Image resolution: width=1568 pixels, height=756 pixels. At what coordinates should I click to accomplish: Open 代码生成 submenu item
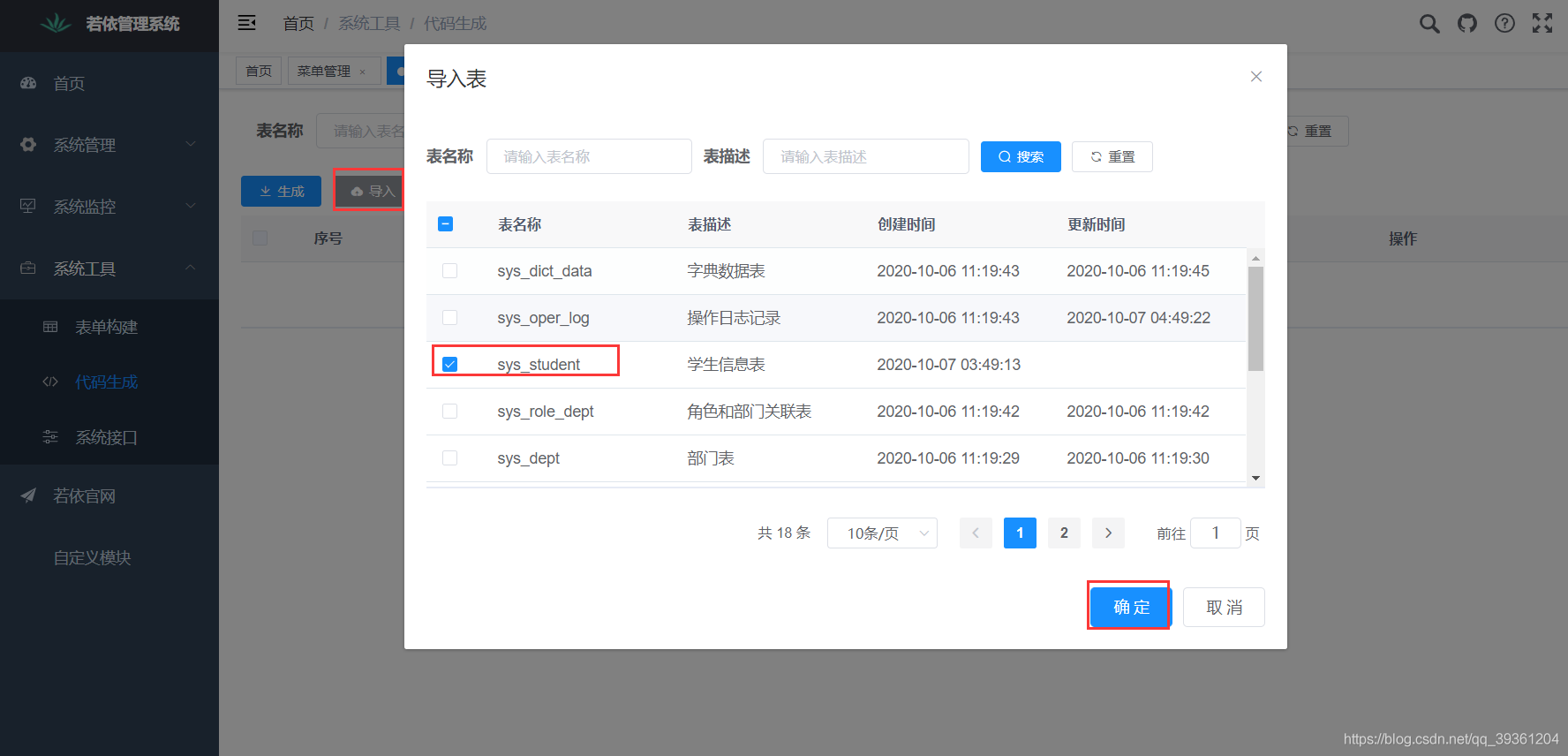[109, 382]
